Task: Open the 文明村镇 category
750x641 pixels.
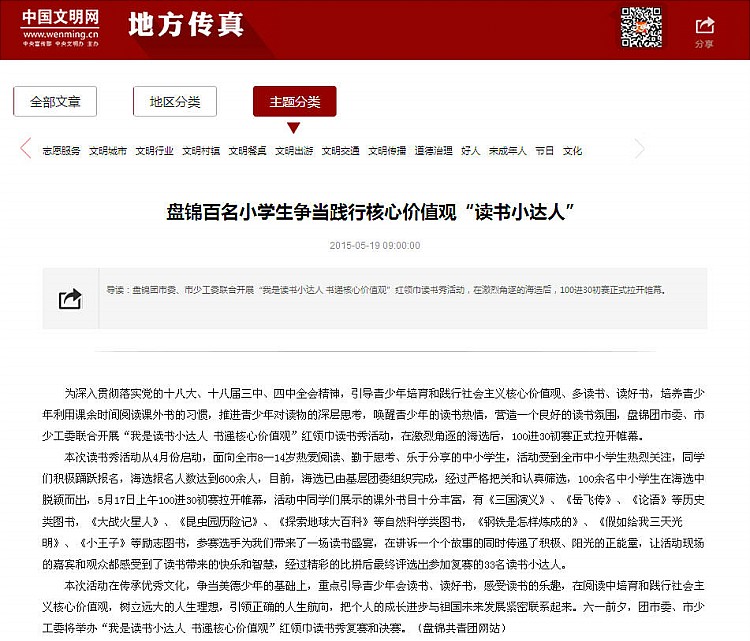Action: 201,151
